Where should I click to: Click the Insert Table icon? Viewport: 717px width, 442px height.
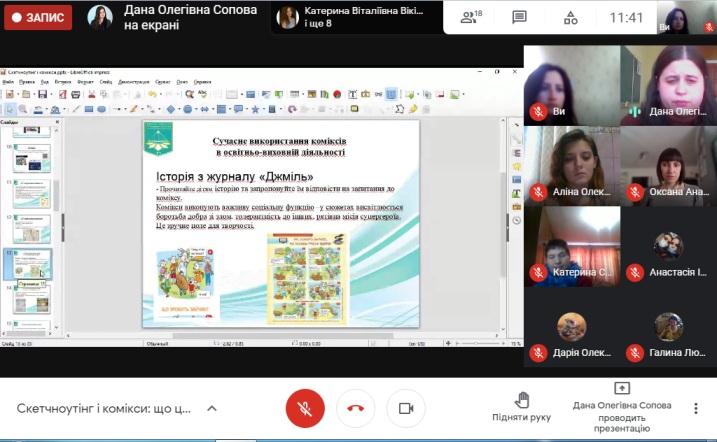pos(294,94)
